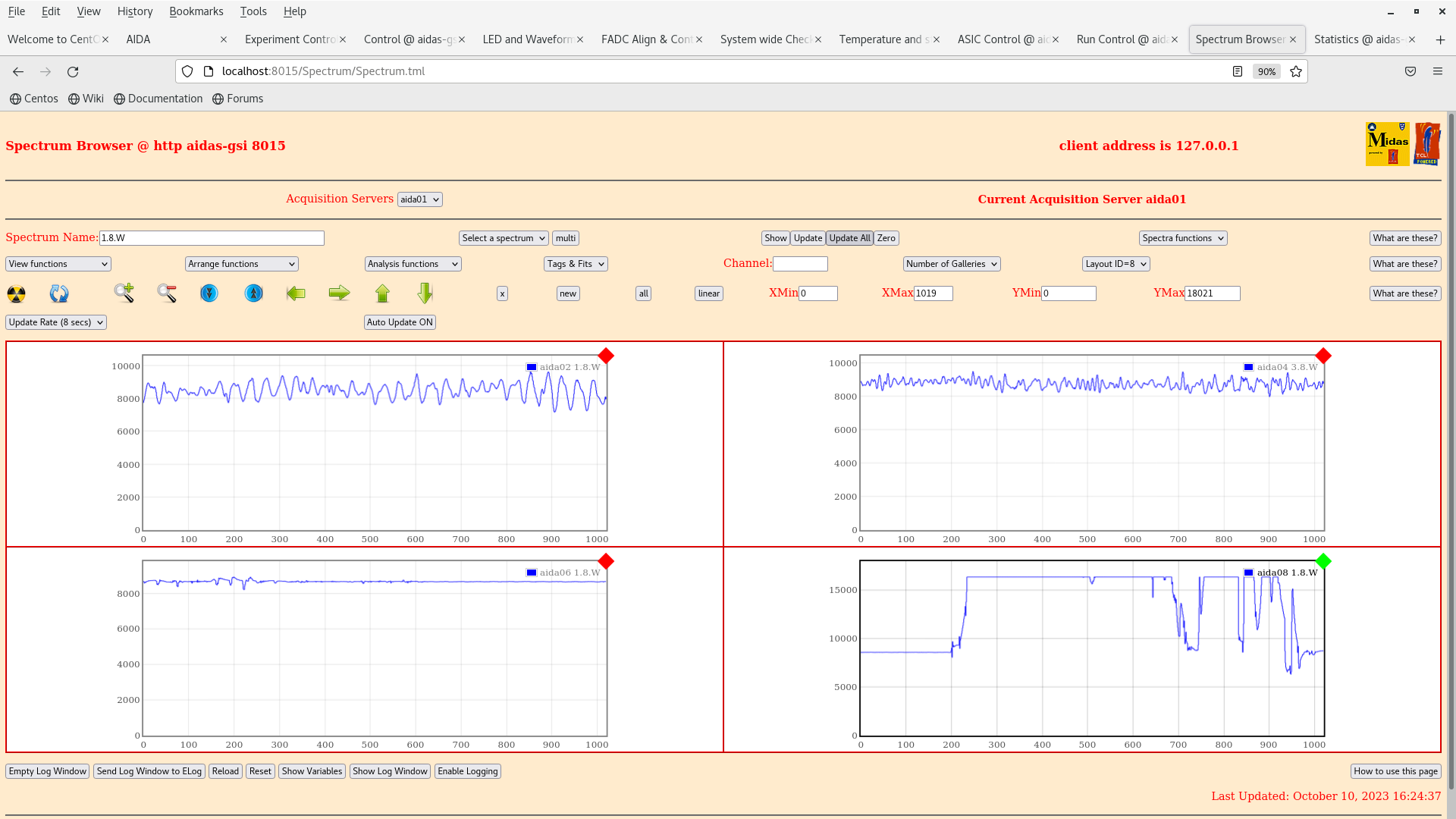Open the Bookmarks menu
Screen dimensions: 1456x819
click(x=196, y=11)
